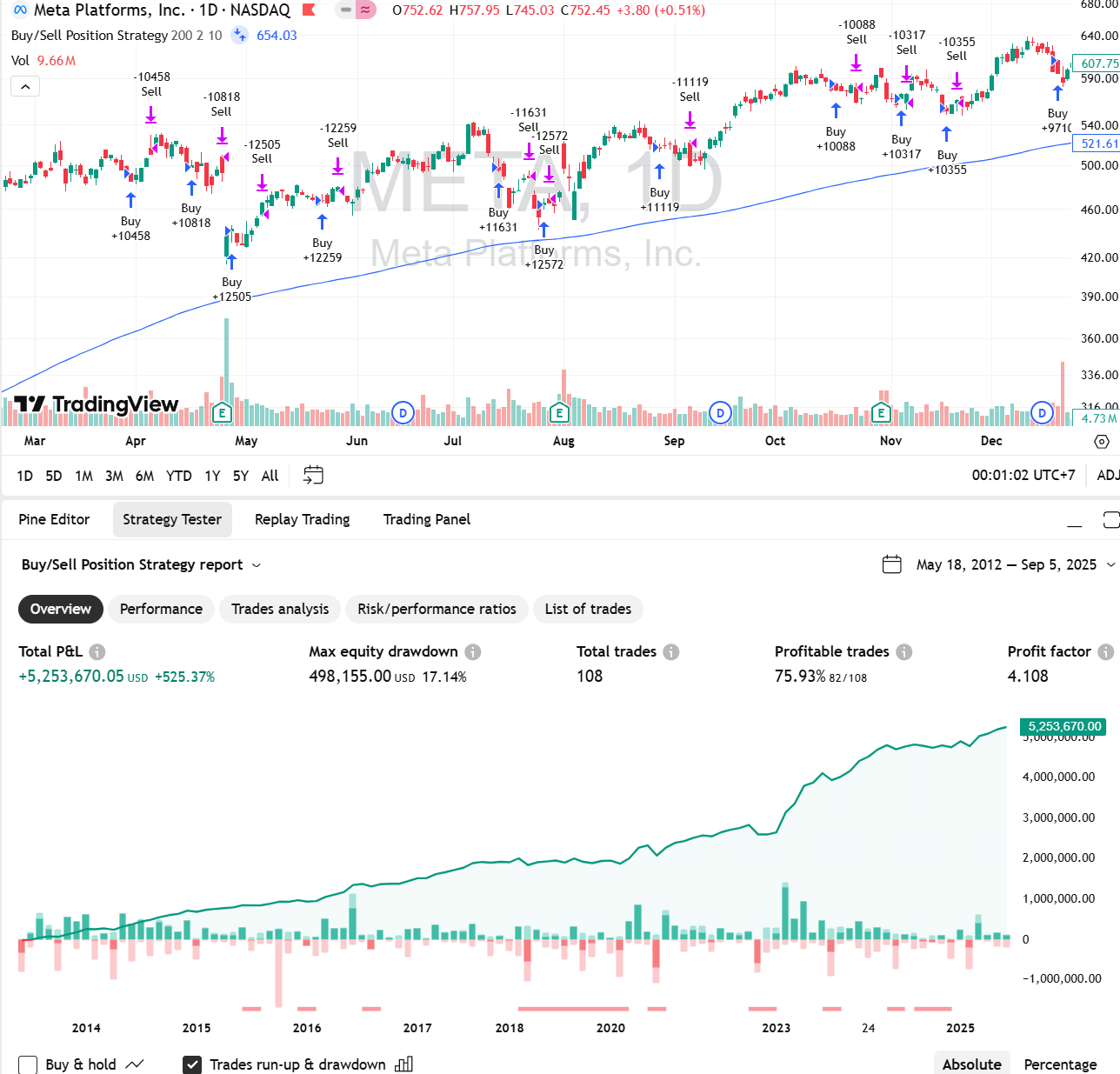The width and height of the screenshot is (1120, 1074).
Task: Switch equity chart to Absolute
Action: tap(971, 1064)
